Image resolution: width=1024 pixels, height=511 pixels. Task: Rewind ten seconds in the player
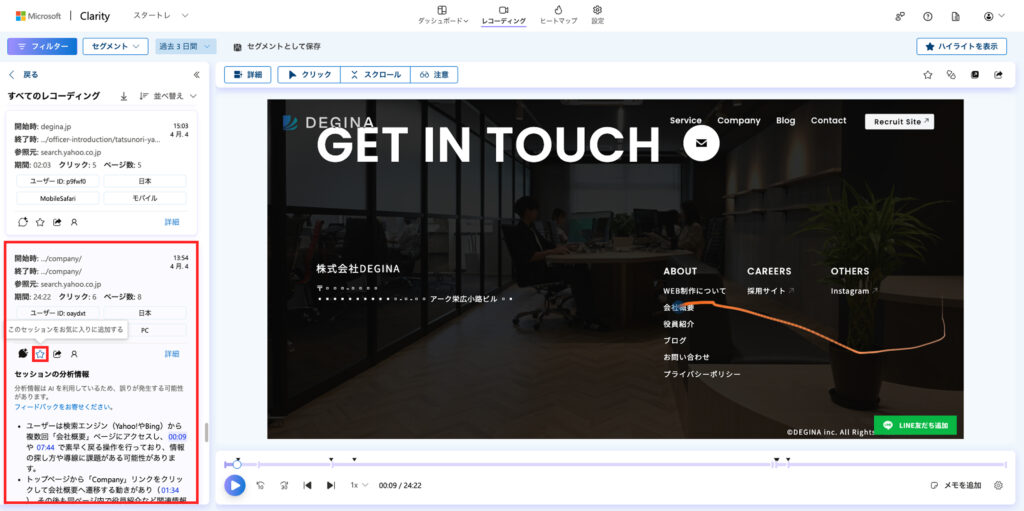tap(260, 485)
